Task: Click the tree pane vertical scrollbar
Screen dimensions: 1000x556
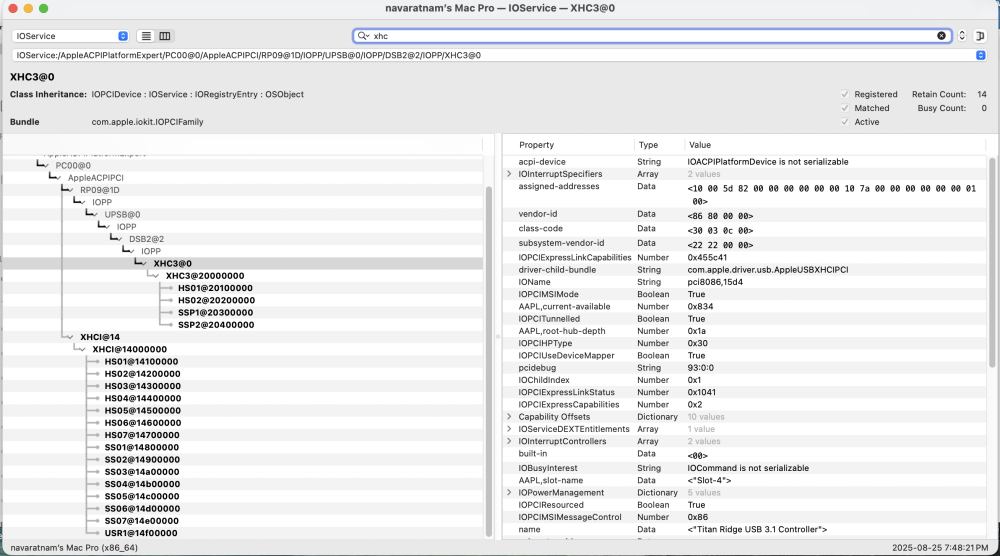Action: click(x=489, y=361)
